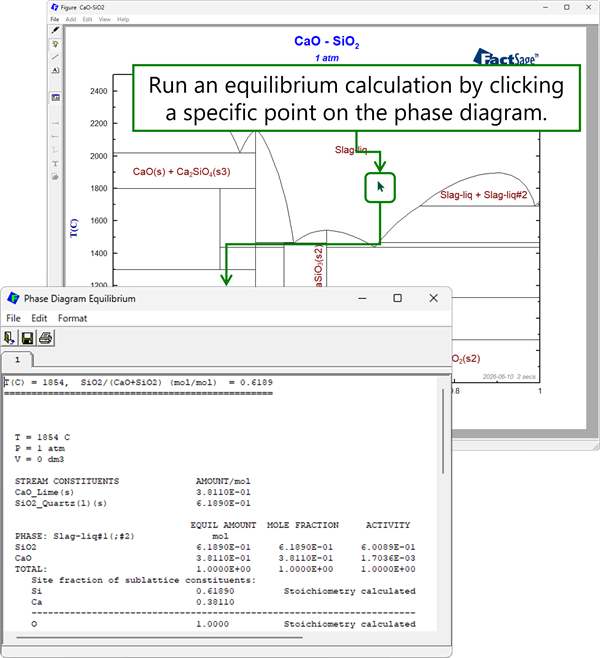Click the highlighted cursor point on the diagram
This screenshot has width=600, height=658.
(x=380, y=188)
